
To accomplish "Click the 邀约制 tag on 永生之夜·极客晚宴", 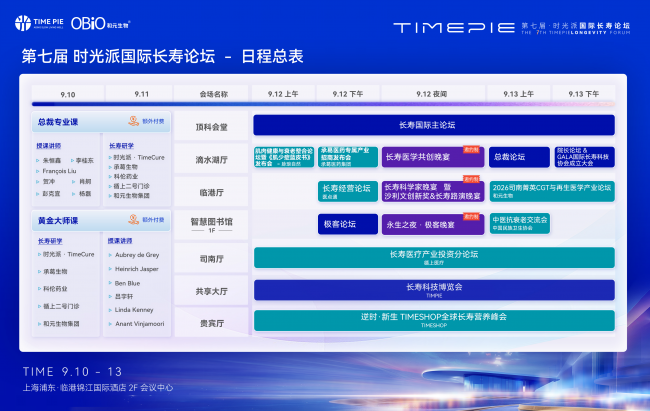I will (x=471, y=216).
